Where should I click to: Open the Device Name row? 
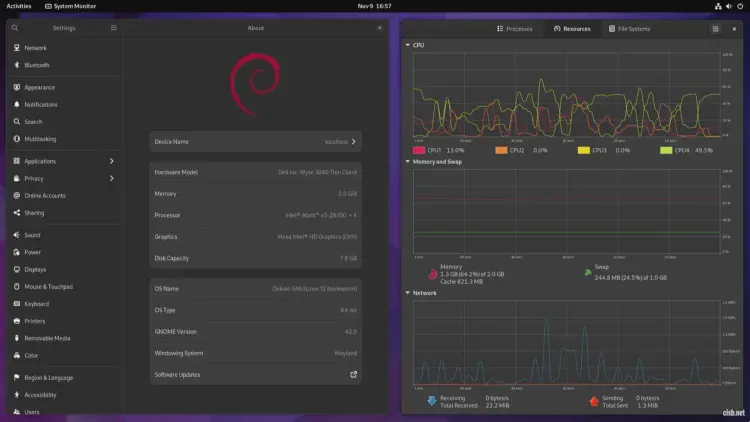tap(254, 142)
